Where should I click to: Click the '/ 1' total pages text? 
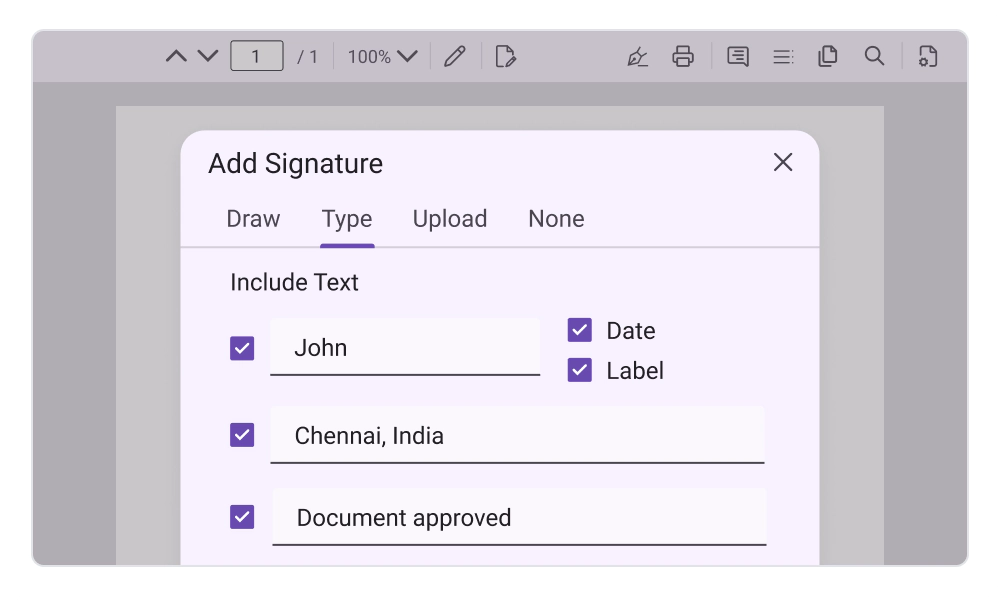coord(307,57)
